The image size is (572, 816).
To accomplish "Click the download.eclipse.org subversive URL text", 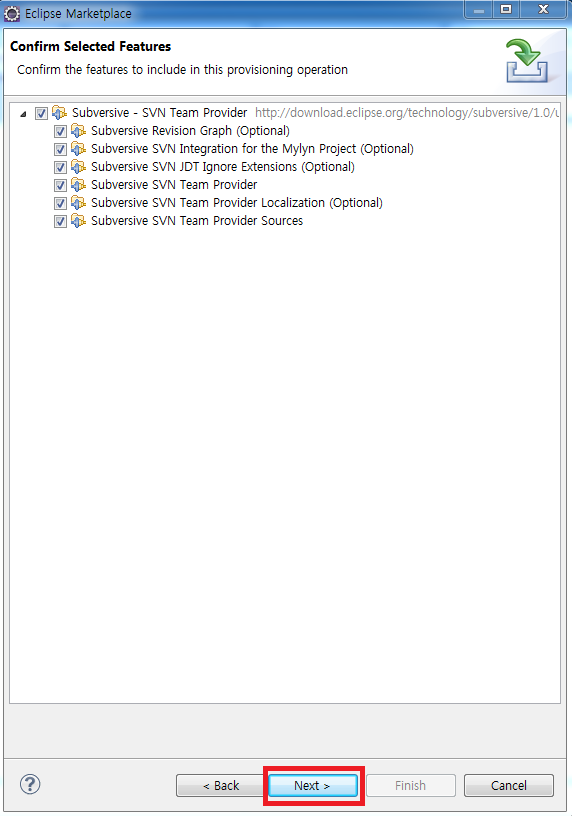I will pos(407,113).
